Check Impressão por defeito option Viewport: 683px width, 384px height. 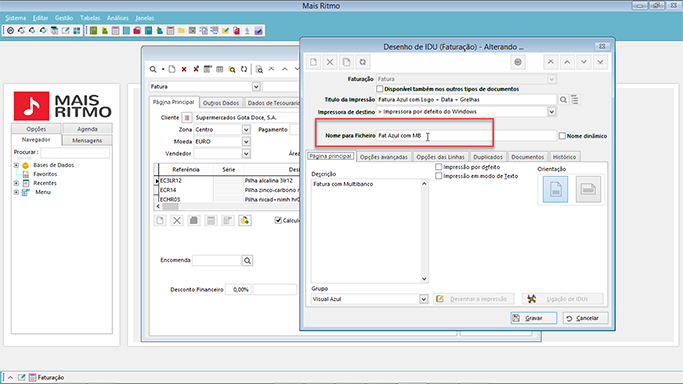pyautogui.click(x=439, y=167)
